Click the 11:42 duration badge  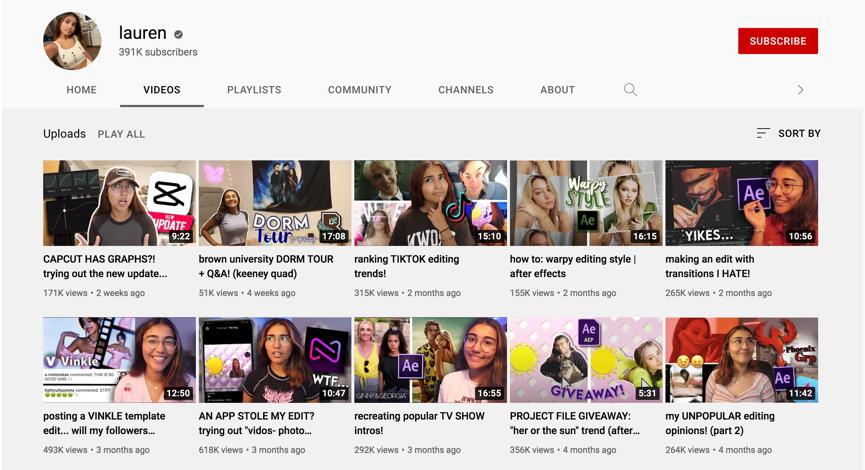pyautogui.click(x=800, y=393)
